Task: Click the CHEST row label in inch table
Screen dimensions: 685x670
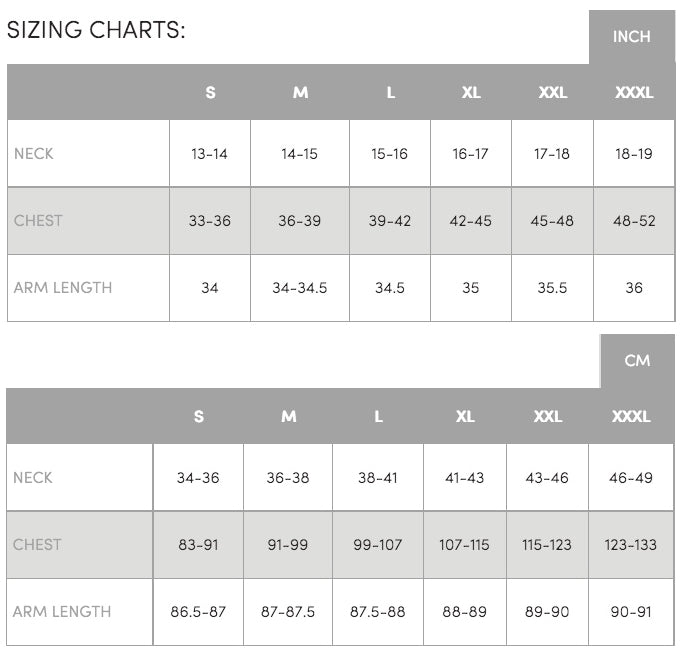Action: point(38,221)
